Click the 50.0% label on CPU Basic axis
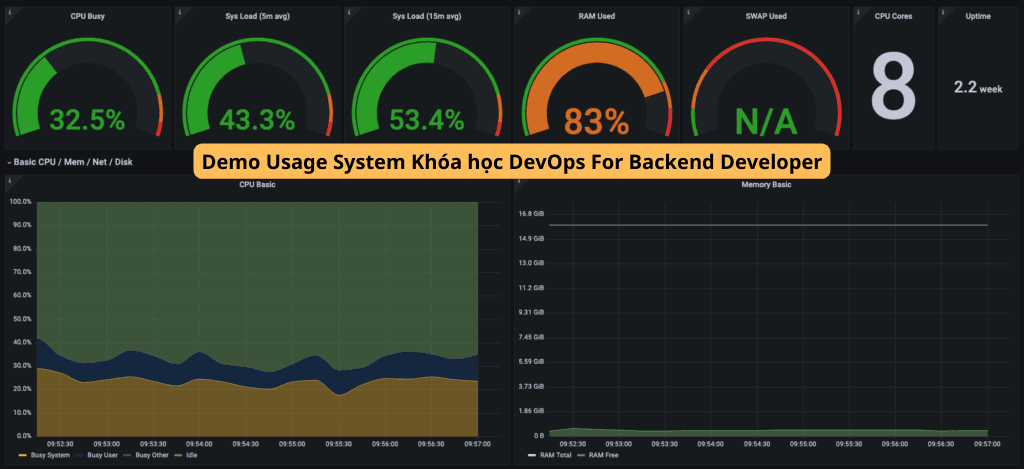Screen dimensions: 1024x469 [x=21, y=319]
